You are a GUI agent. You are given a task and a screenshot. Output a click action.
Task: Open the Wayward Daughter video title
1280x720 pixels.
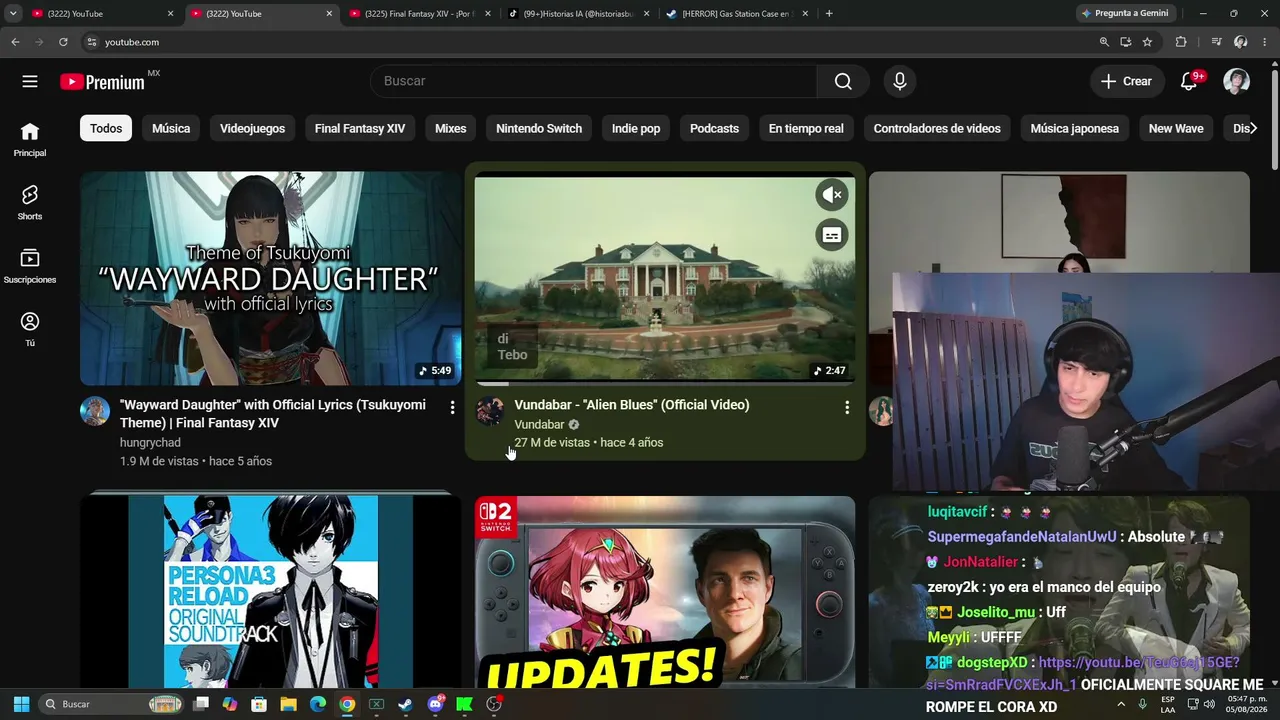pyautogui.click(x=273, y=414)
